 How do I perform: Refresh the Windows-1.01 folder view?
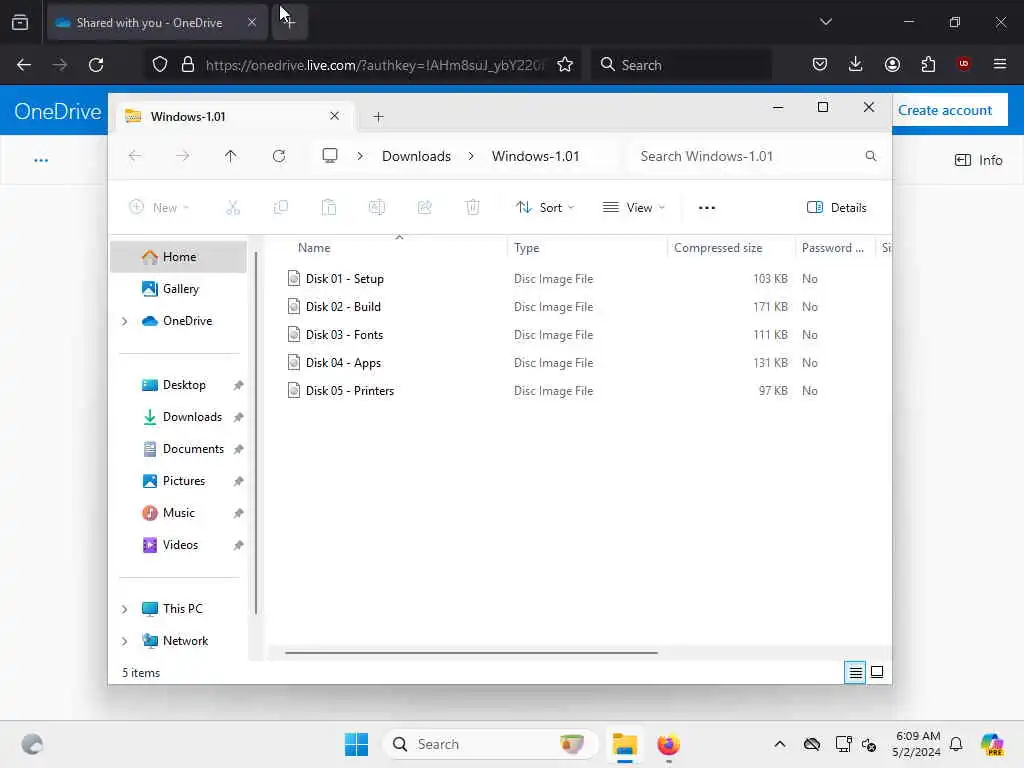coord(279,156)
